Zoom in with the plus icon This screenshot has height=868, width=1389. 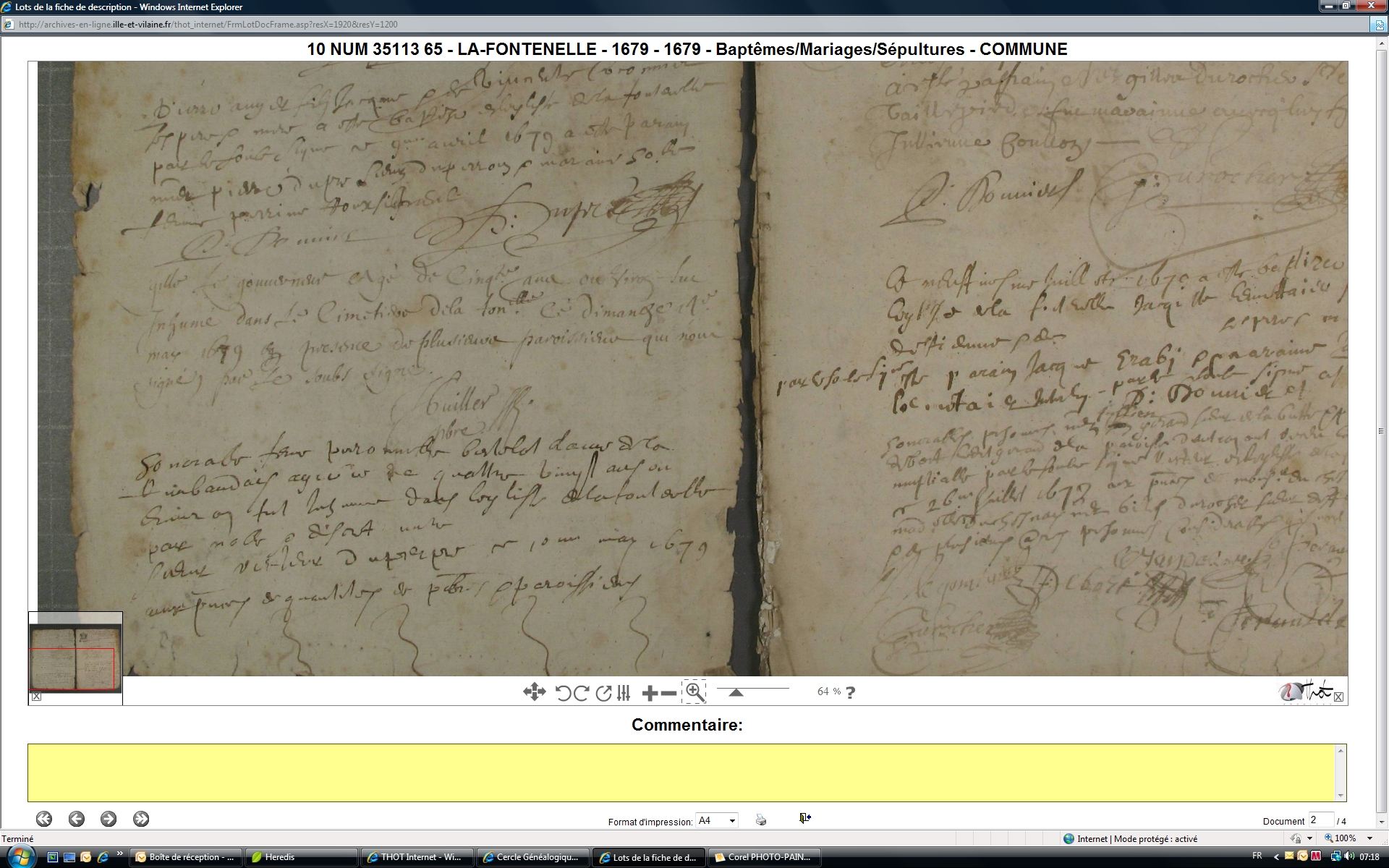pos(650,693)
